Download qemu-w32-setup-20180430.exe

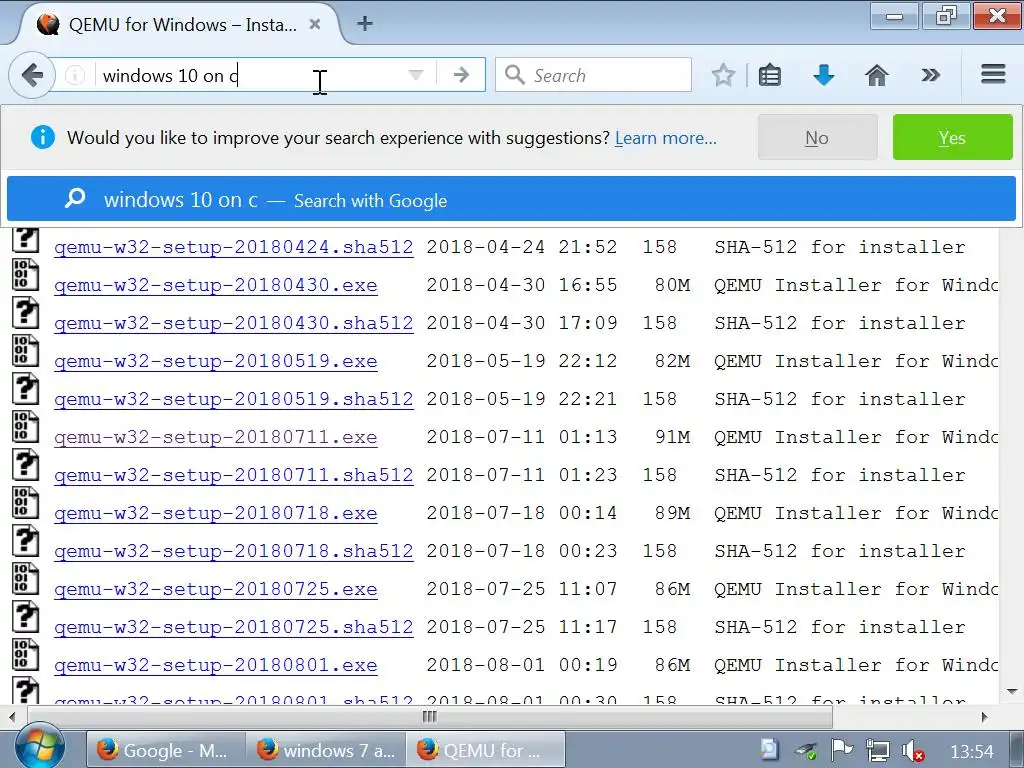pos(216,285)
